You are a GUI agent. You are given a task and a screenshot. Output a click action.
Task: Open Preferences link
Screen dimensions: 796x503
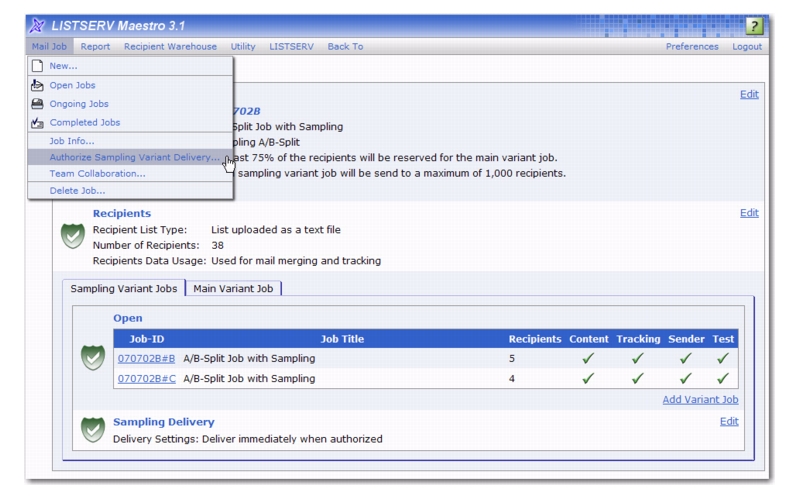click(x=692, y=46)
